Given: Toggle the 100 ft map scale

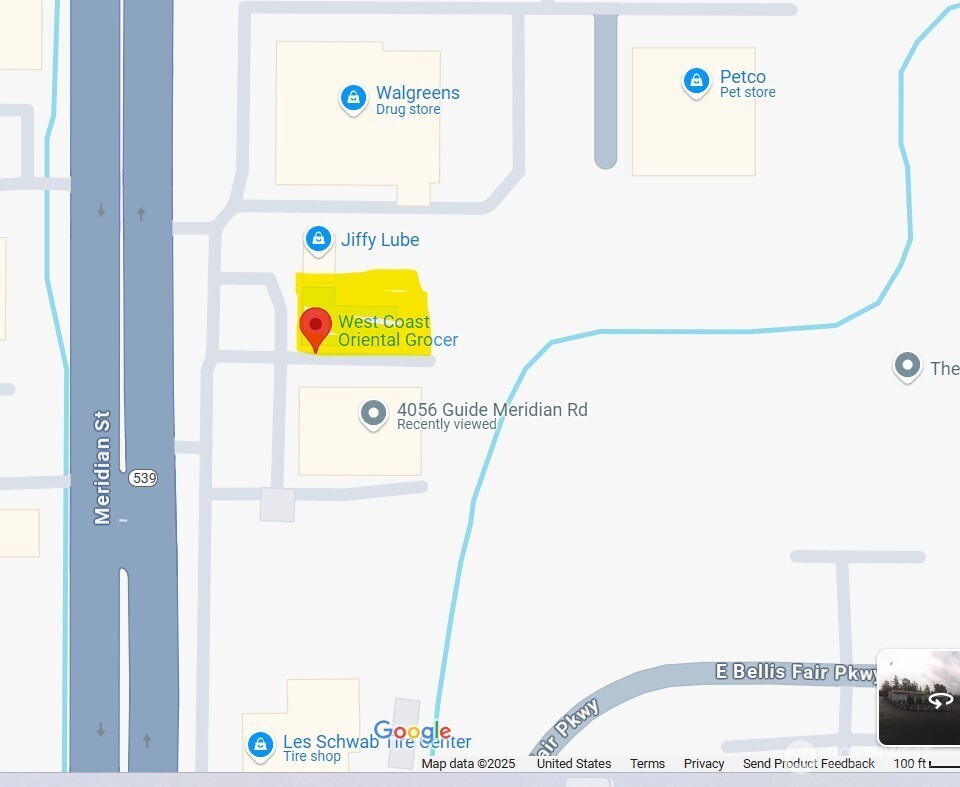Looking at the screenshot, I should (926, 763).
